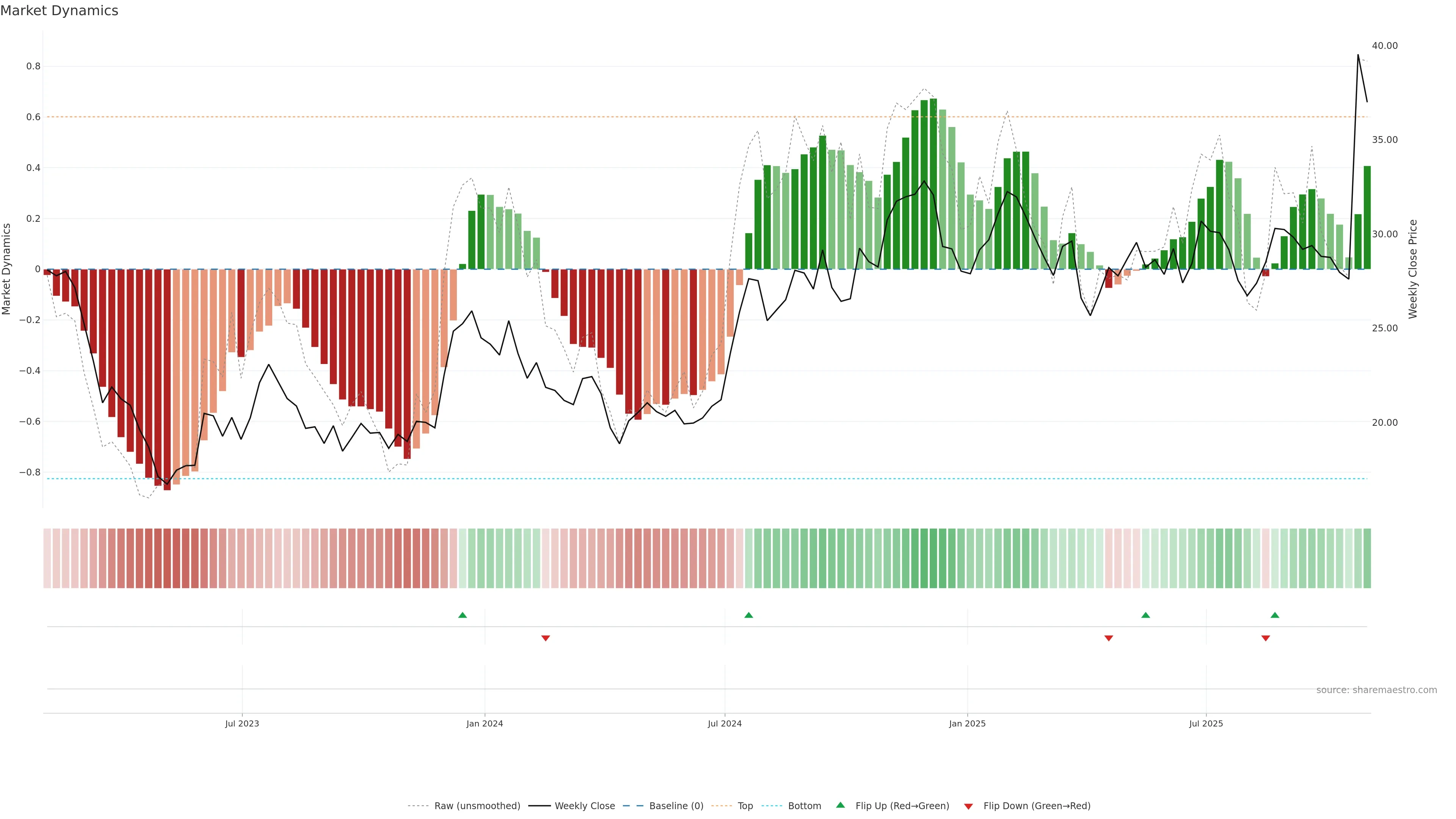Click the Market Dynamics chart title
The image size is (1456, 819).
click(60, 11)
